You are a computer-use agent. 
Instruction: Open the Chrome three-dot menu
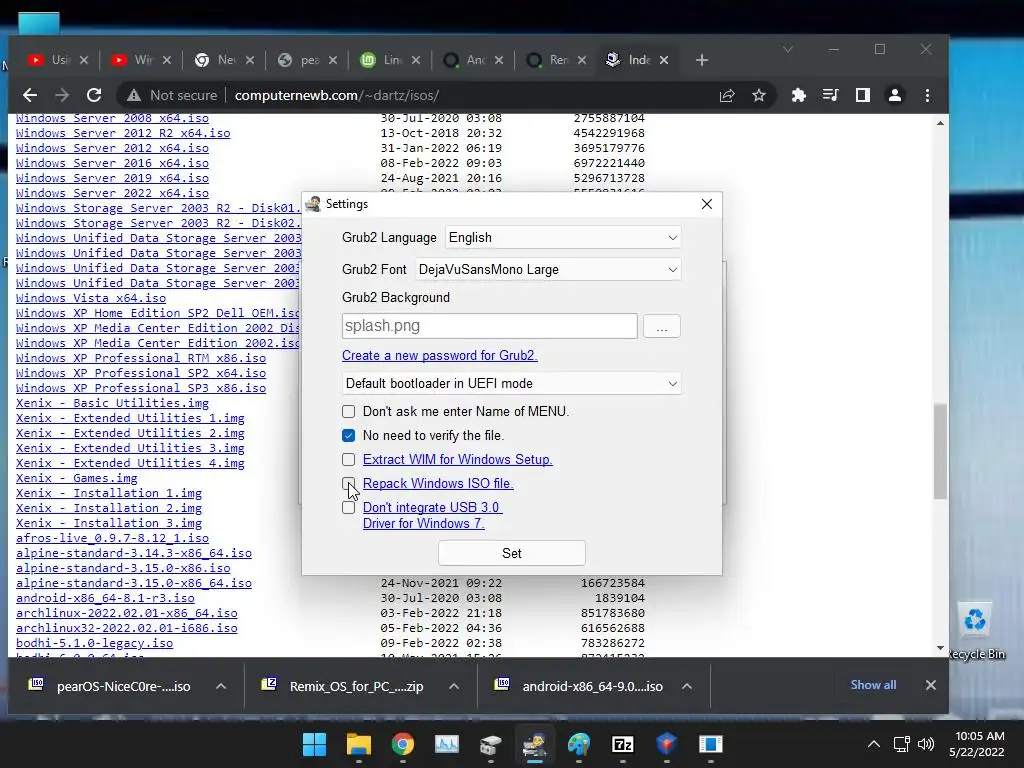click(927, 95)
